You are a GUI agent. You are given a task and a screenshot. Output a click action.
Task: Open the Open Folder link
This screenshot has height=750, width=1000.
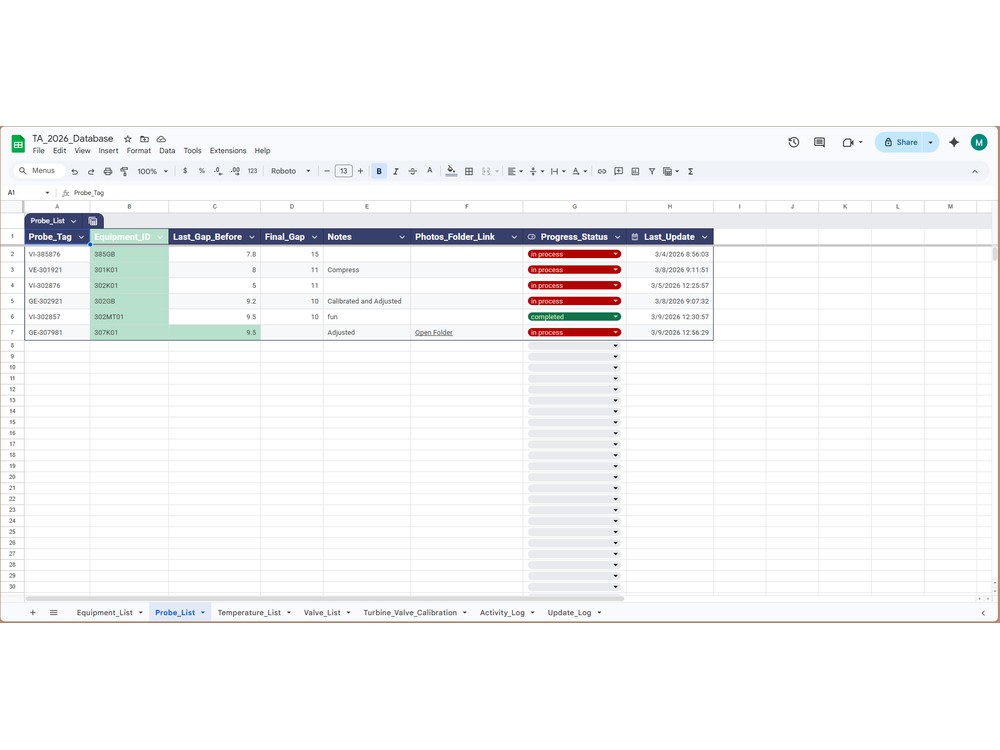[x=434, y=332]
